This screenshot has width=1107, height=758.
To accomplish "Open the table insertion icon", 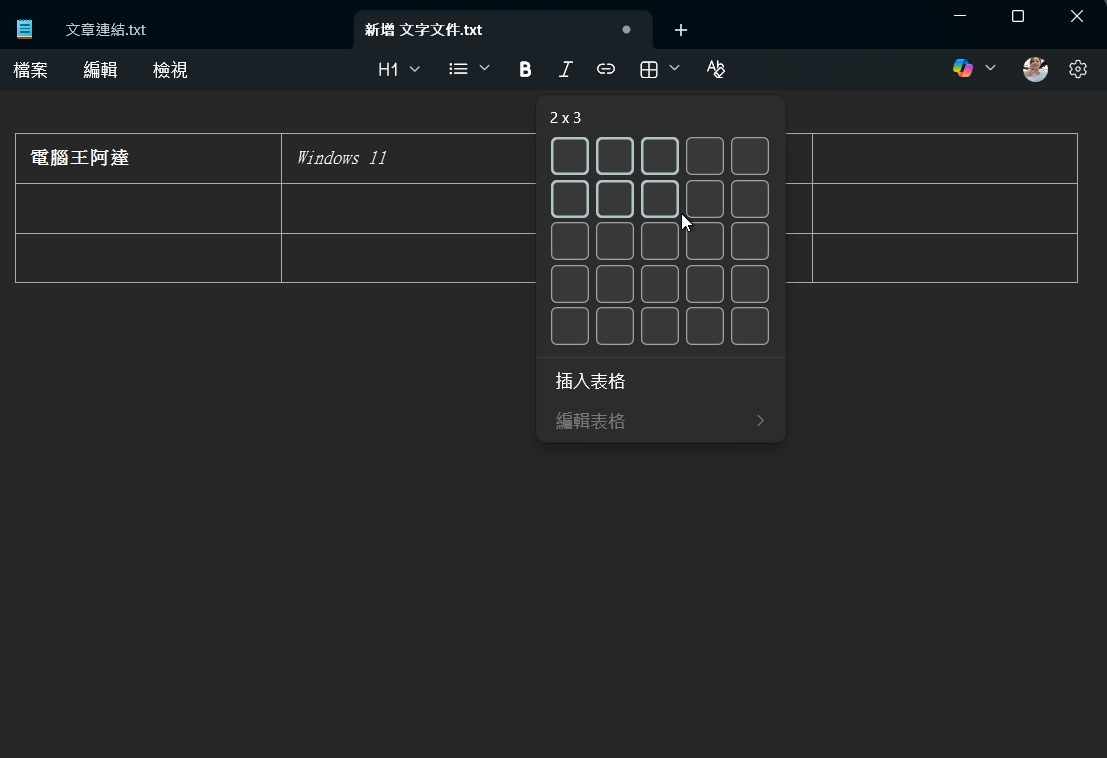I will coord(648,69).
